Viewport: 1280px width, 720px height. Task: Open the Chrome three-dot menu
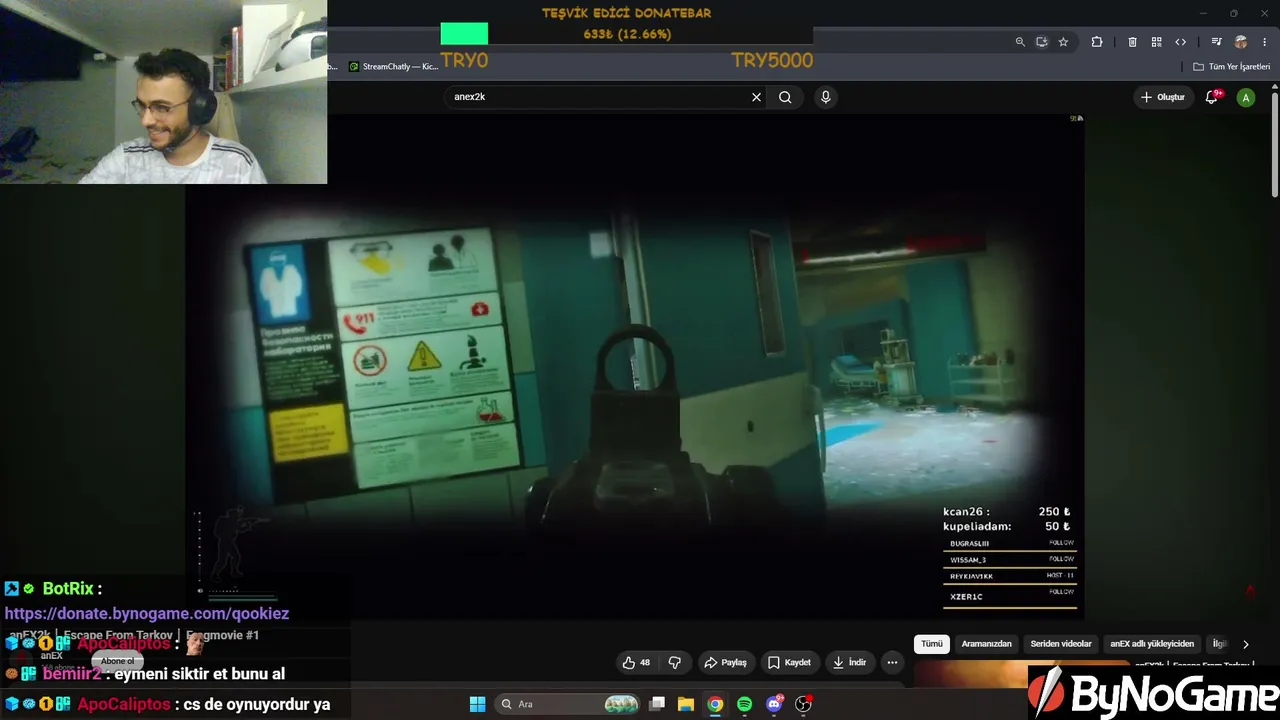pos(1264,42)
